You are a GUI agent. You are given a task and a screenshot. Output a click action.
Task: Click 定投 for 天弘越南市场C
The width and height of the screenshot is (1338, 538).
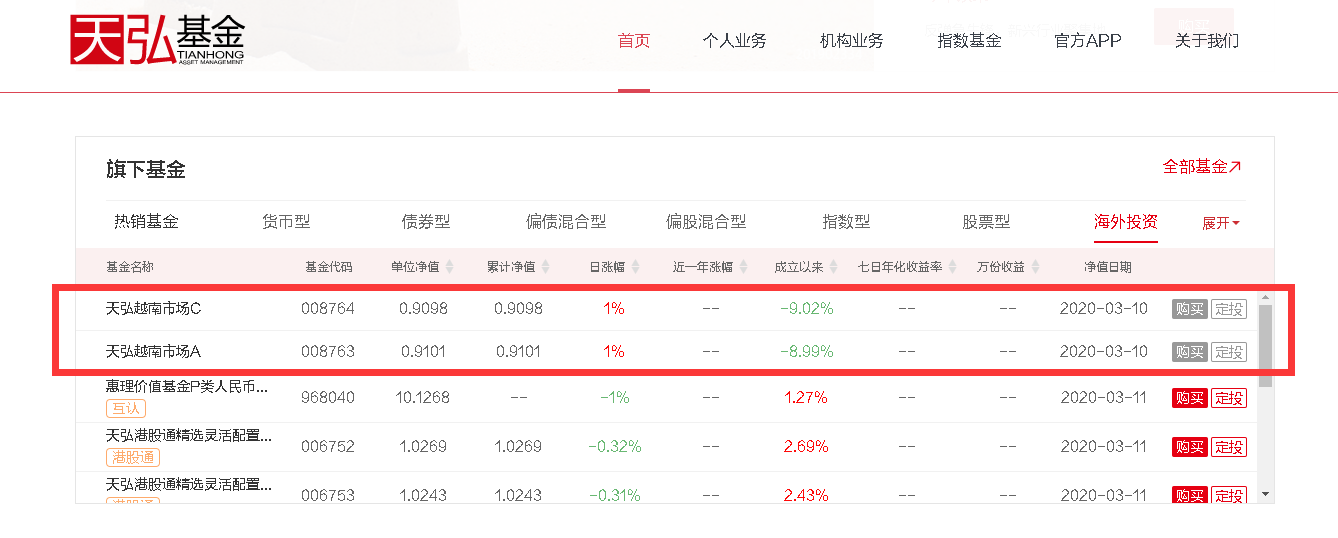[x=1229, y=309]
